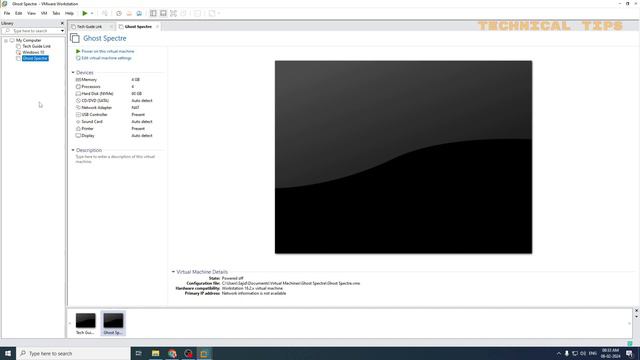Toggle the library sidebar view icon
640x360 pixels.
click(153, 13)
